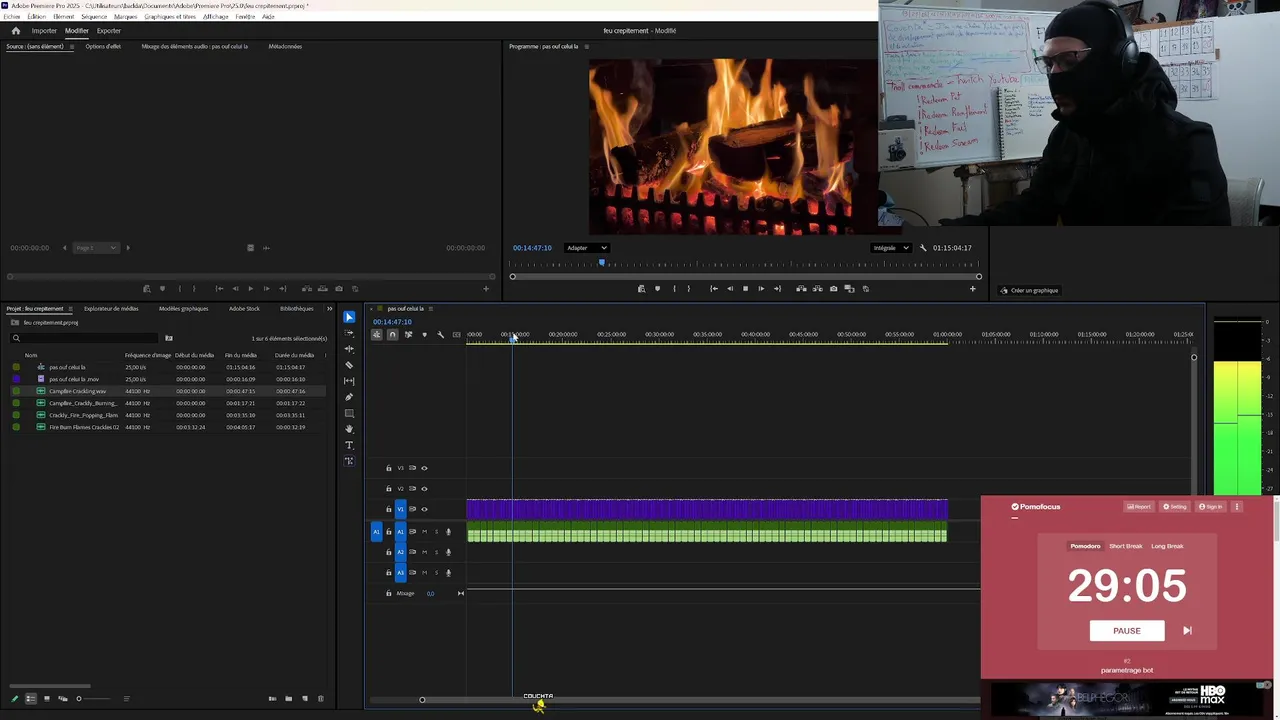Open Marques menu in menu bar
This screenshot has width=1280, height=720.
pyautogui.click(x=126, y=17)
